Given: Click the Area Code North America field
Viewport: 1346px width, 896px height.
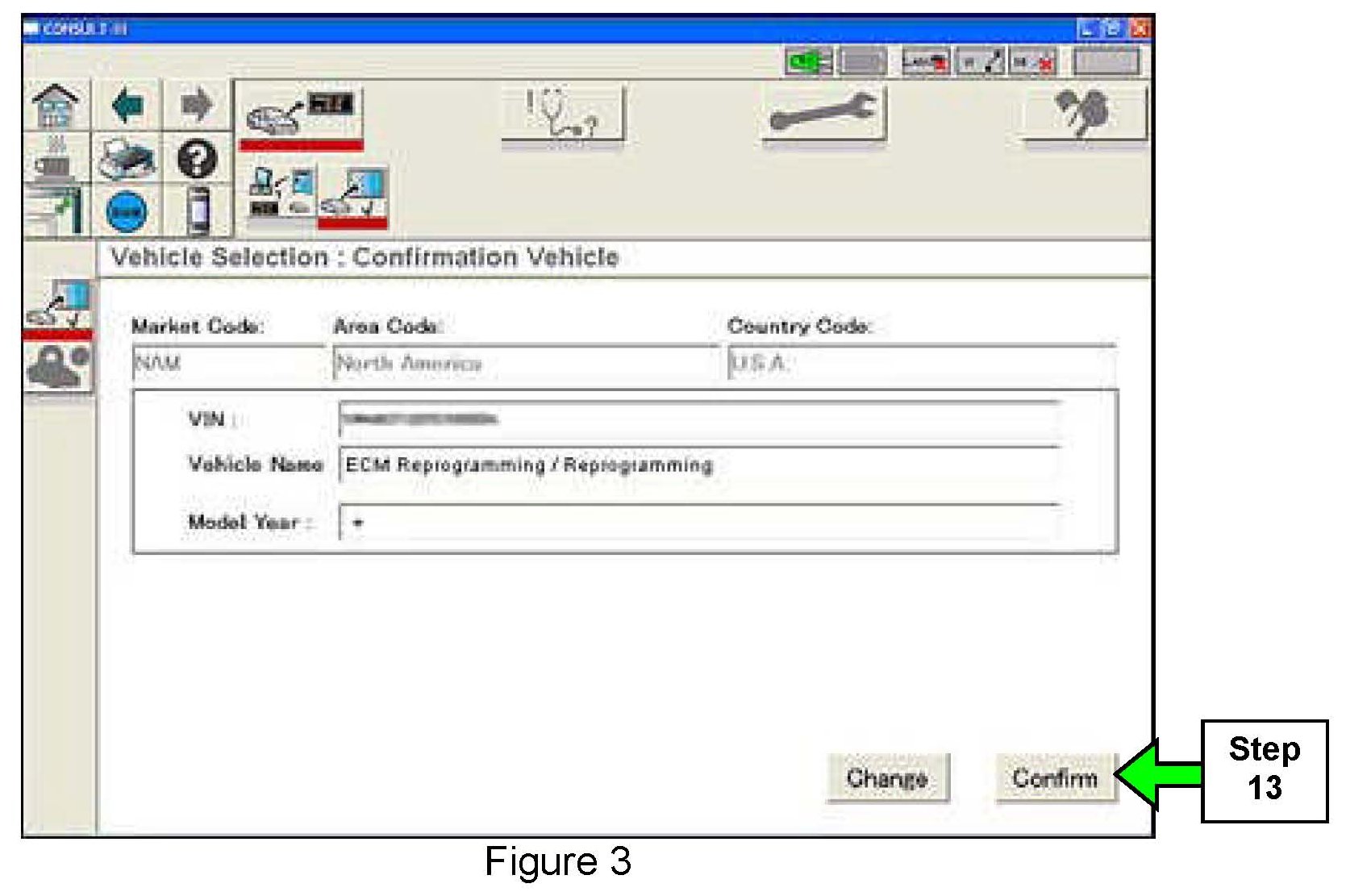Looking at the screenshot, I should point(524,363).
